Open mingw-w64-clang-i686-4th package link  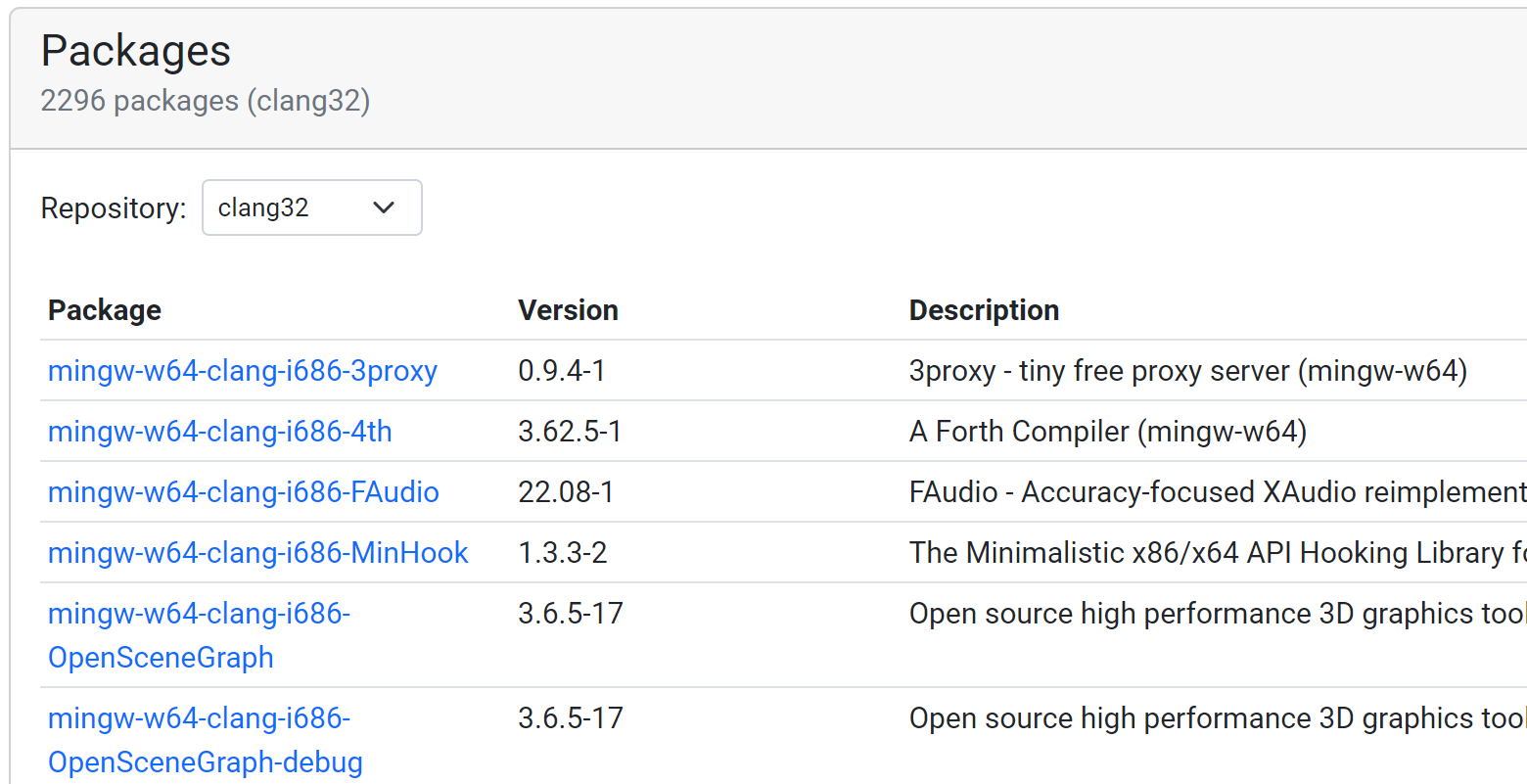click(x=220, y=432)
